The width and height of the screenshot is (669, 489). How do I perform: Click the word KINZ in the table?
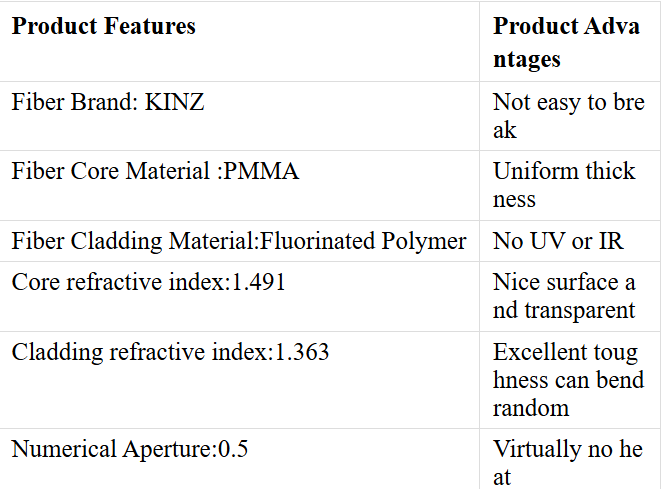pyautogui.click(x=175, y=102)
